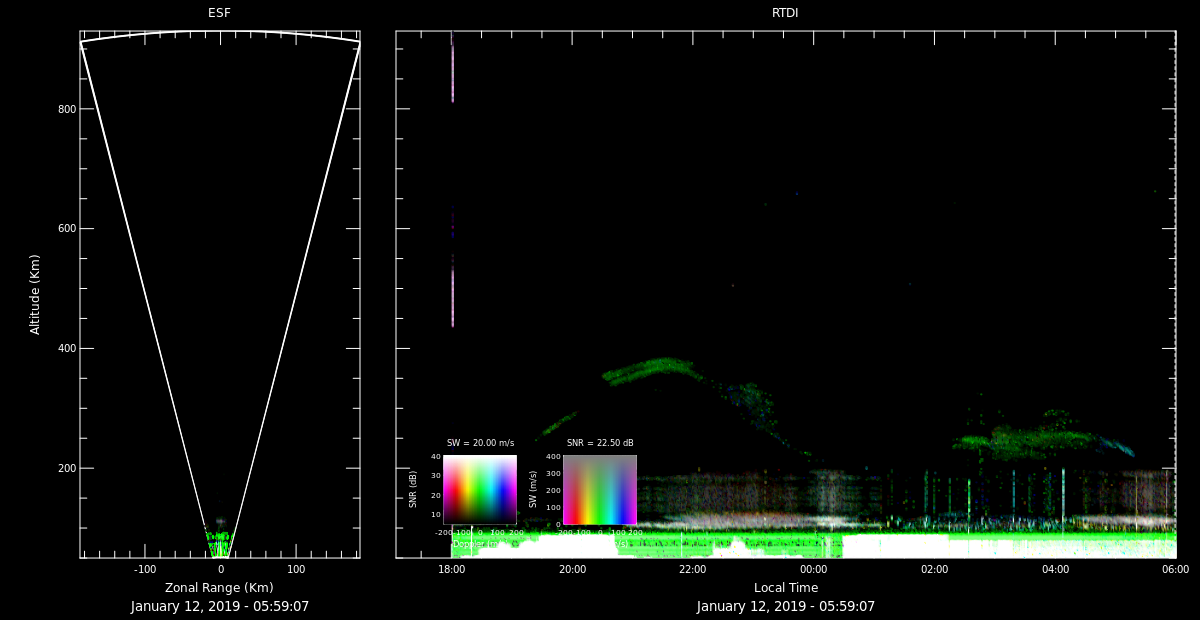Image resolution: width=1200 pixels, height=620 pixels.
Task: Click the SW = 20.00 m/s color legend square
Action: [480, 490]
